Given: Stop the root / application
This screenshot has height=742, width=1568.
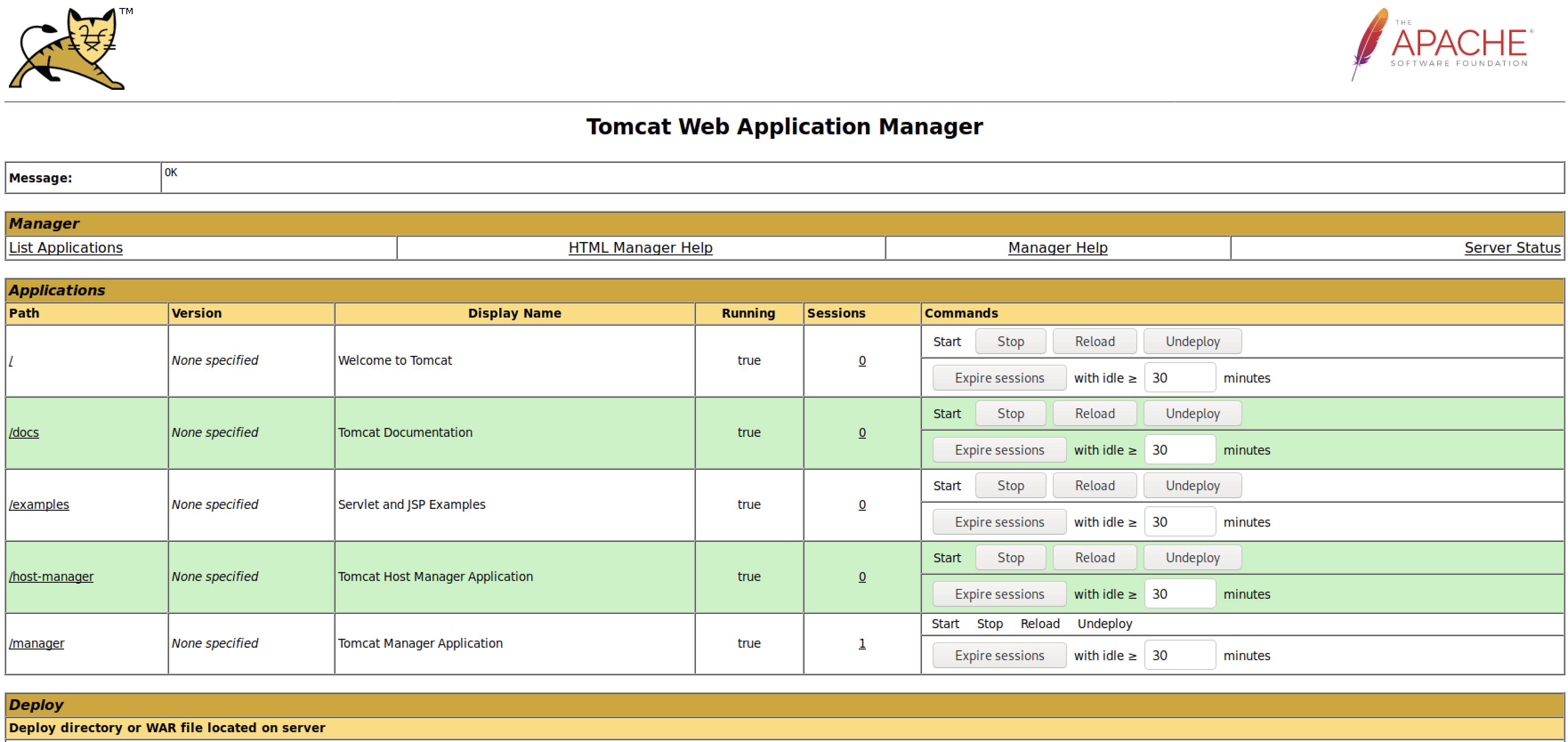Looking at the screenshot, I should coord(1010,342).
